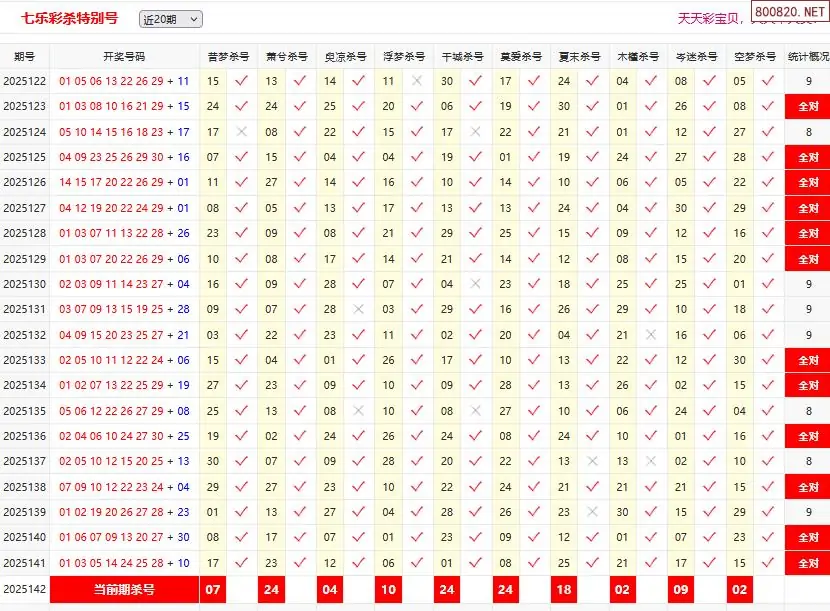Viewport: 830px width, 611px height.
Task: Click the 全对 badge in row 2025141
Action: [x=808, y=563]
